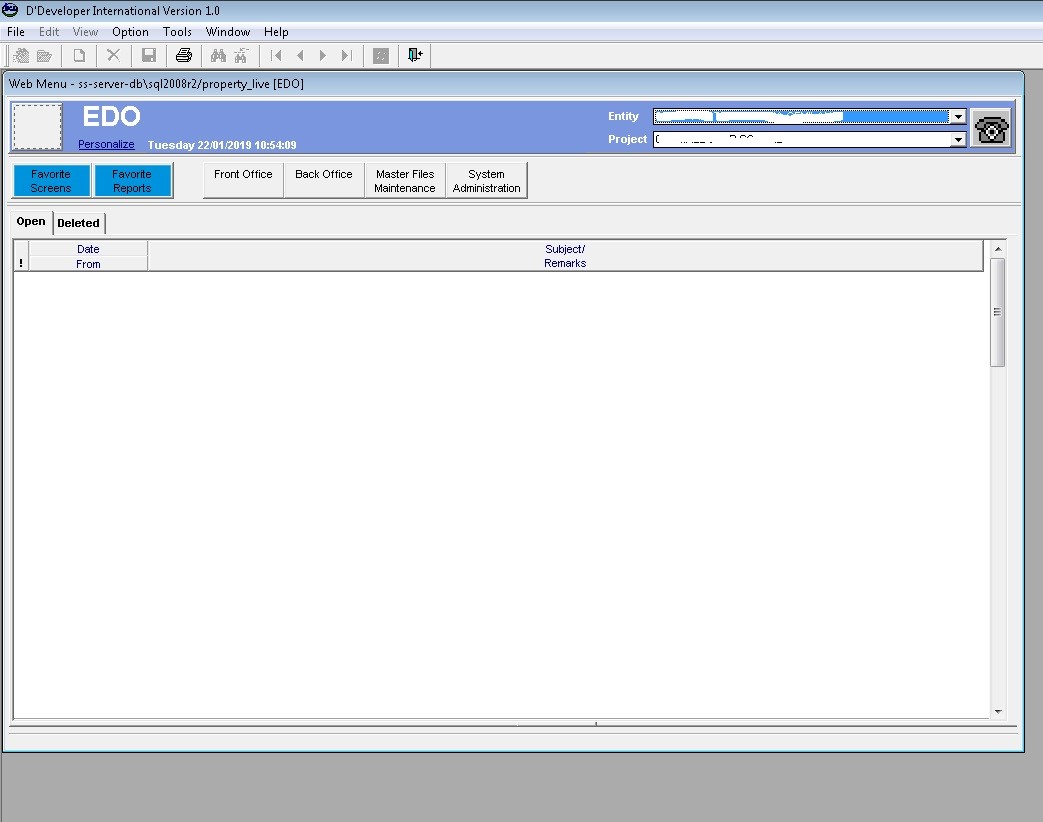The width and height of the screenshot is (1043, 822).
Task: Switch to the Deleted tab
Action: tap(78, 222)
